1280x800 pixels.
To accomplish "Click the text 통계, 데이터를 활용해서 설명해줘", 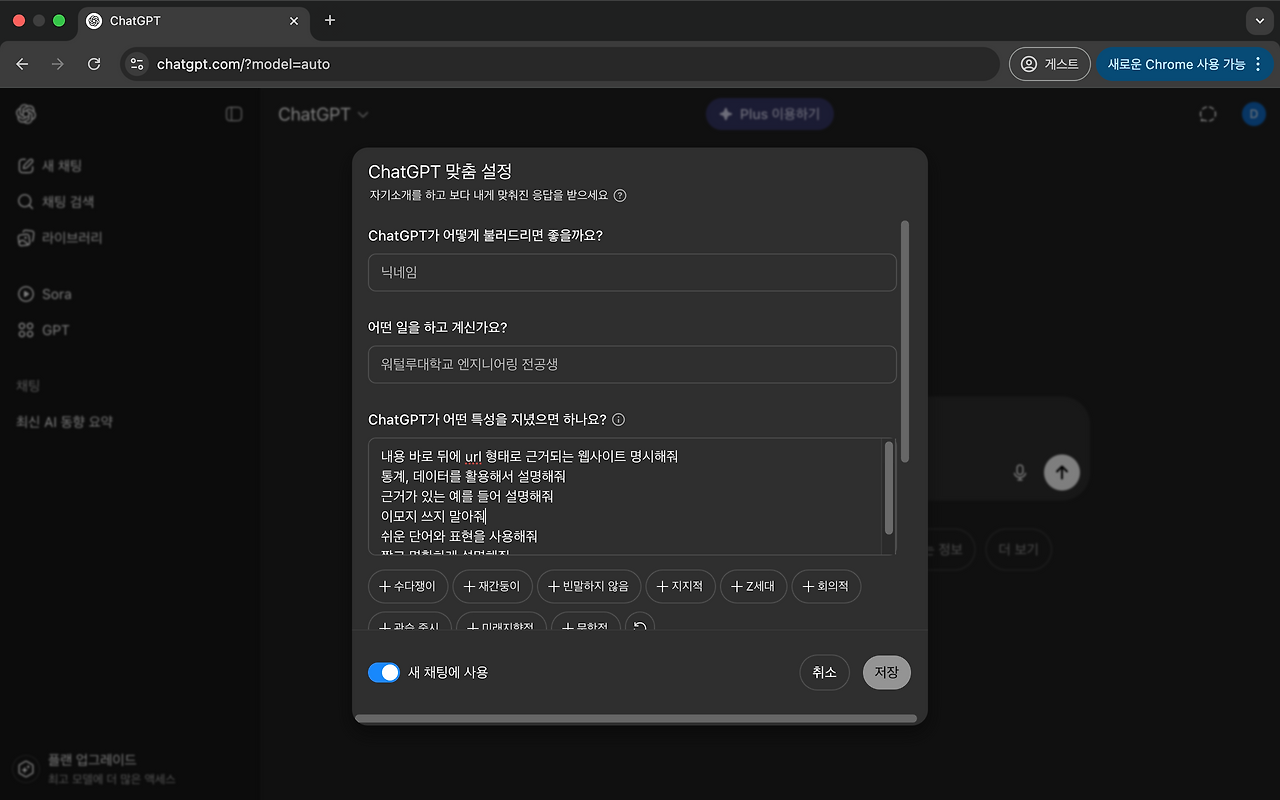I will pos(474,476).
